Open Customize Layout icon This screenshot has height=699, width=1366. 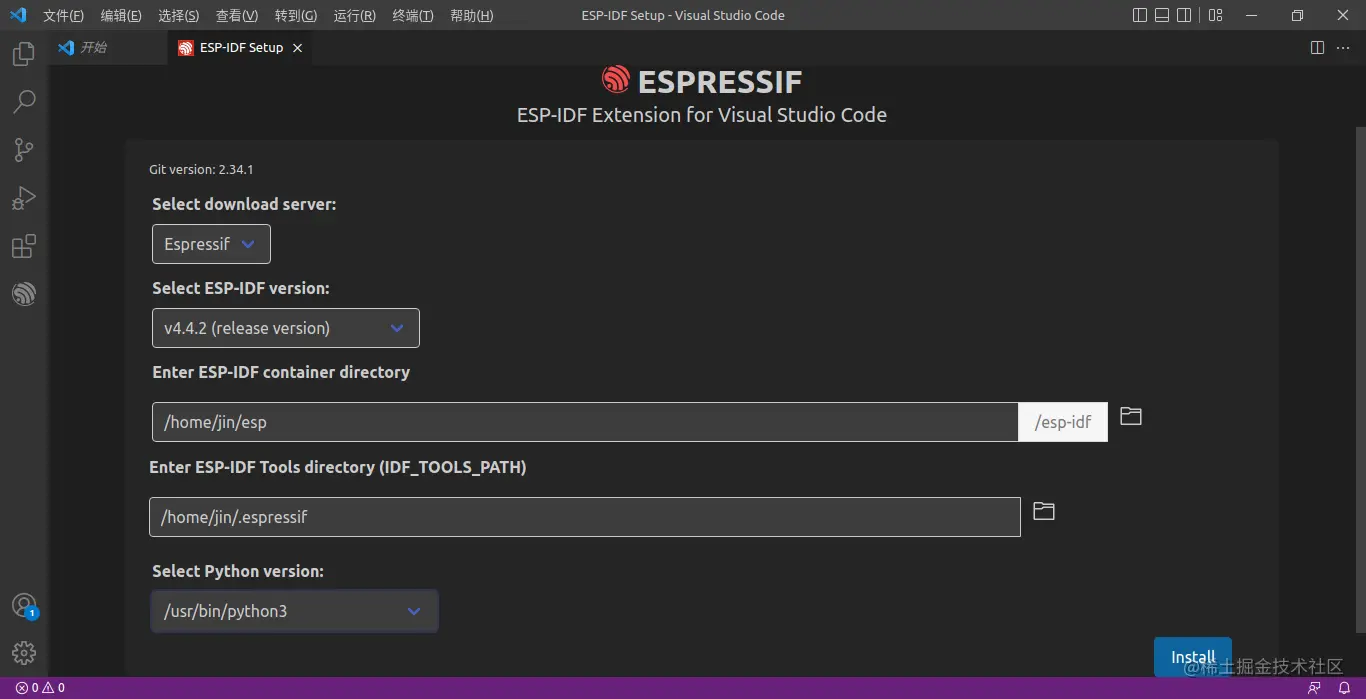click(x=1215, y=15)
